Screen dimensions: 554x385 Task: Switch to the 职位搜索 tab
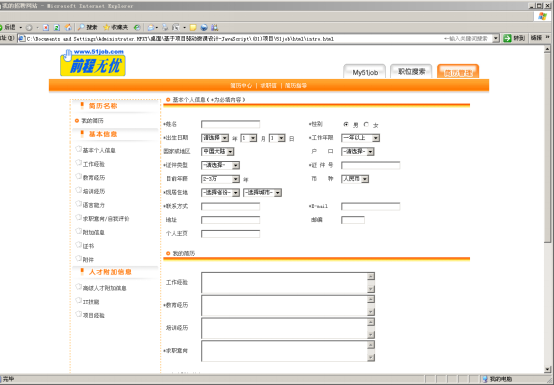coord(412,71)
